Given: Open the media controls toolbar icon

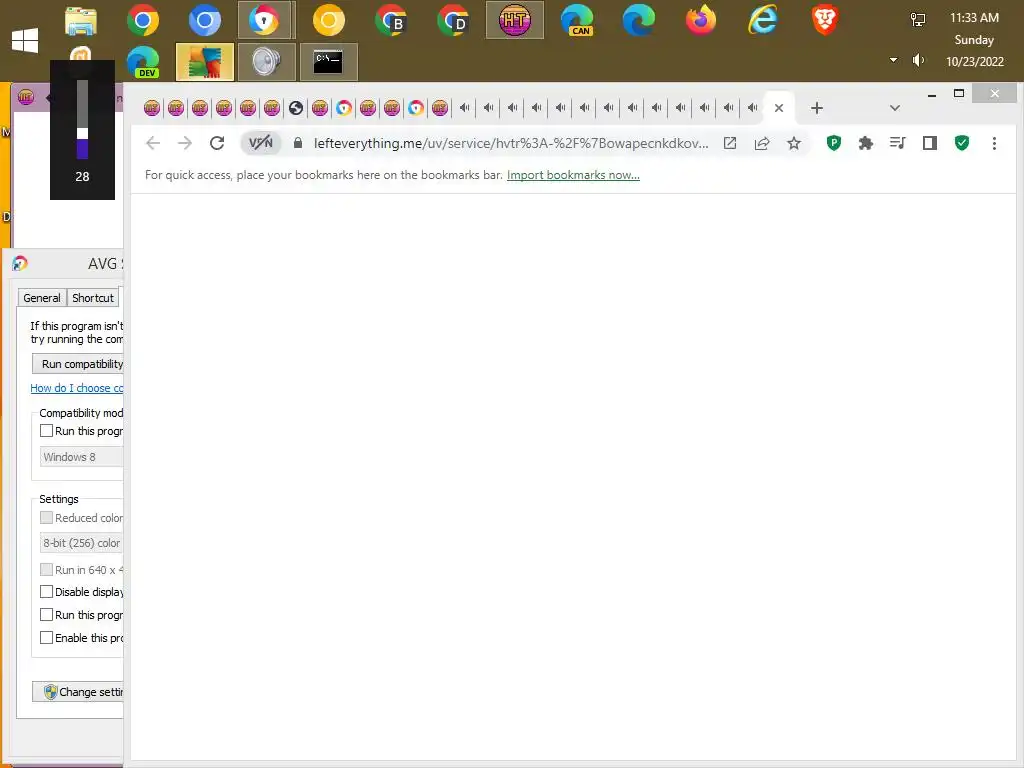Looking at the screenshot, I should point(897,143).
